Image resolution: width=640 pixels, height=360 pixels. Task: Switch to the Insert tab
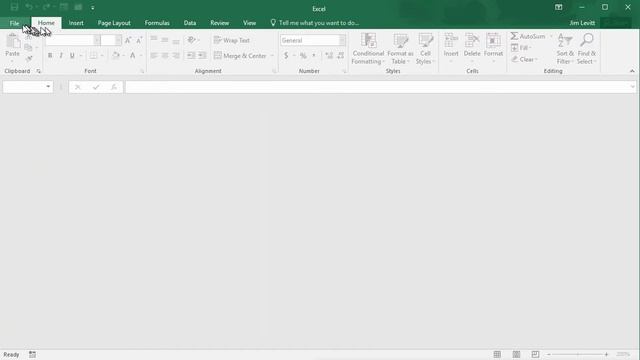pos(76,23)
